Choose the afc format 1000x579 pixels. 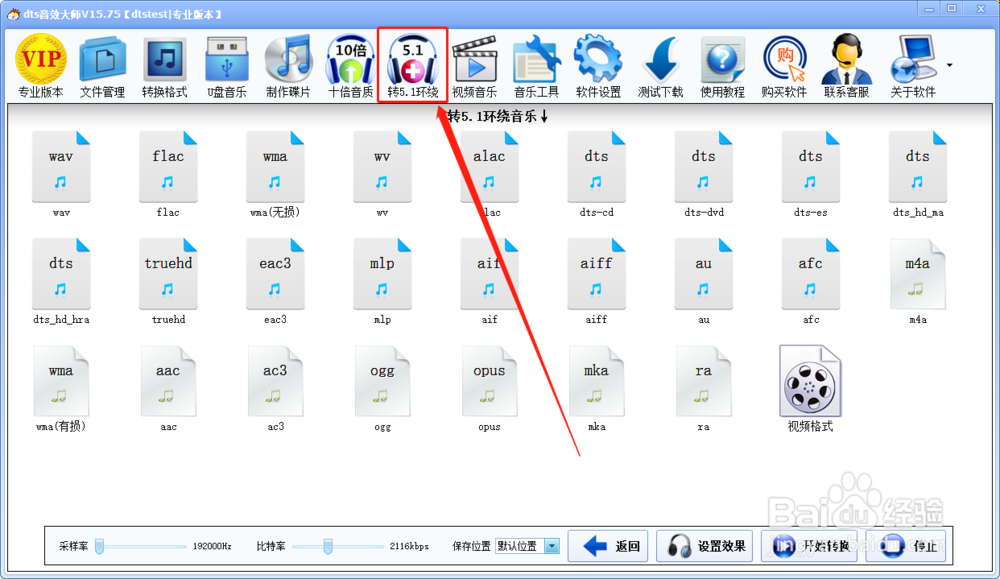coord(811,282)
